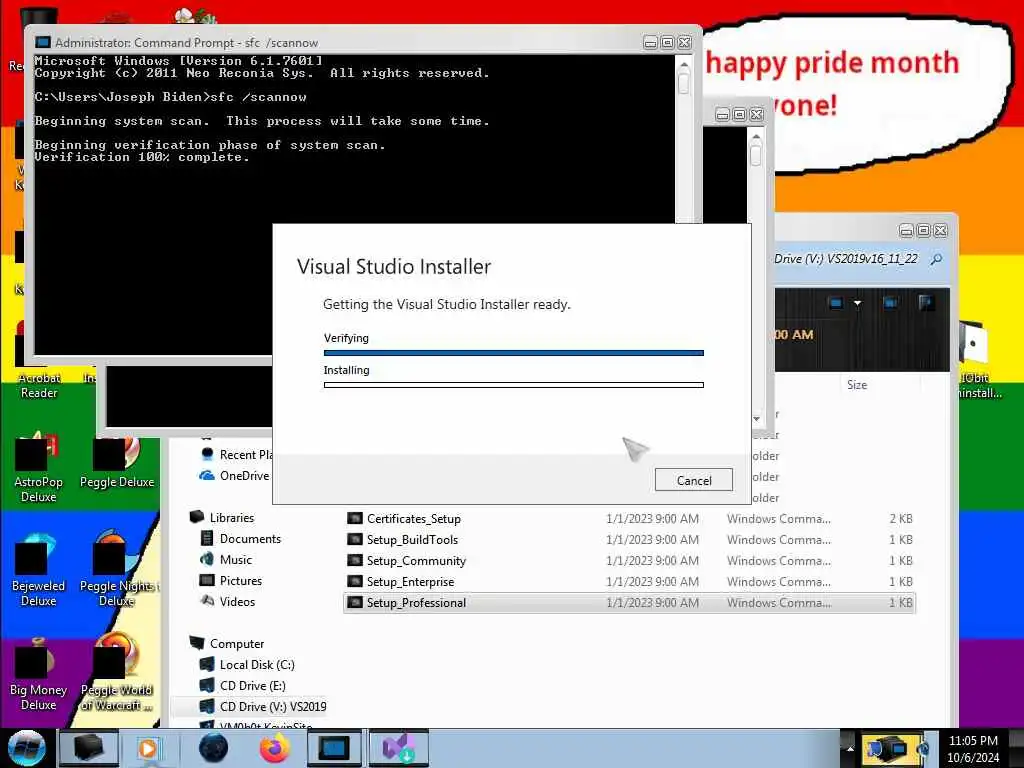Click the second window's scrollbar up arrow
Image resolution: width=1024 pixels, height=768 pixels.
756,136
